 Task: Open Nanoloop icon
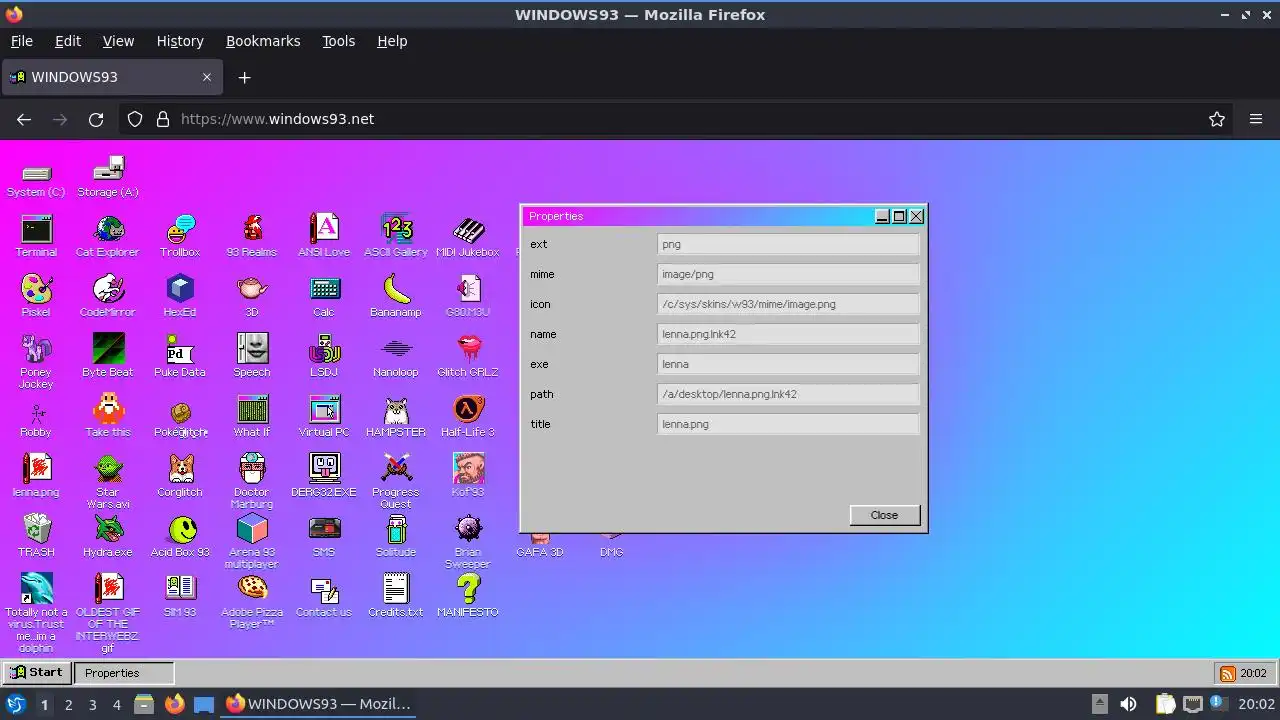[396, 357]
